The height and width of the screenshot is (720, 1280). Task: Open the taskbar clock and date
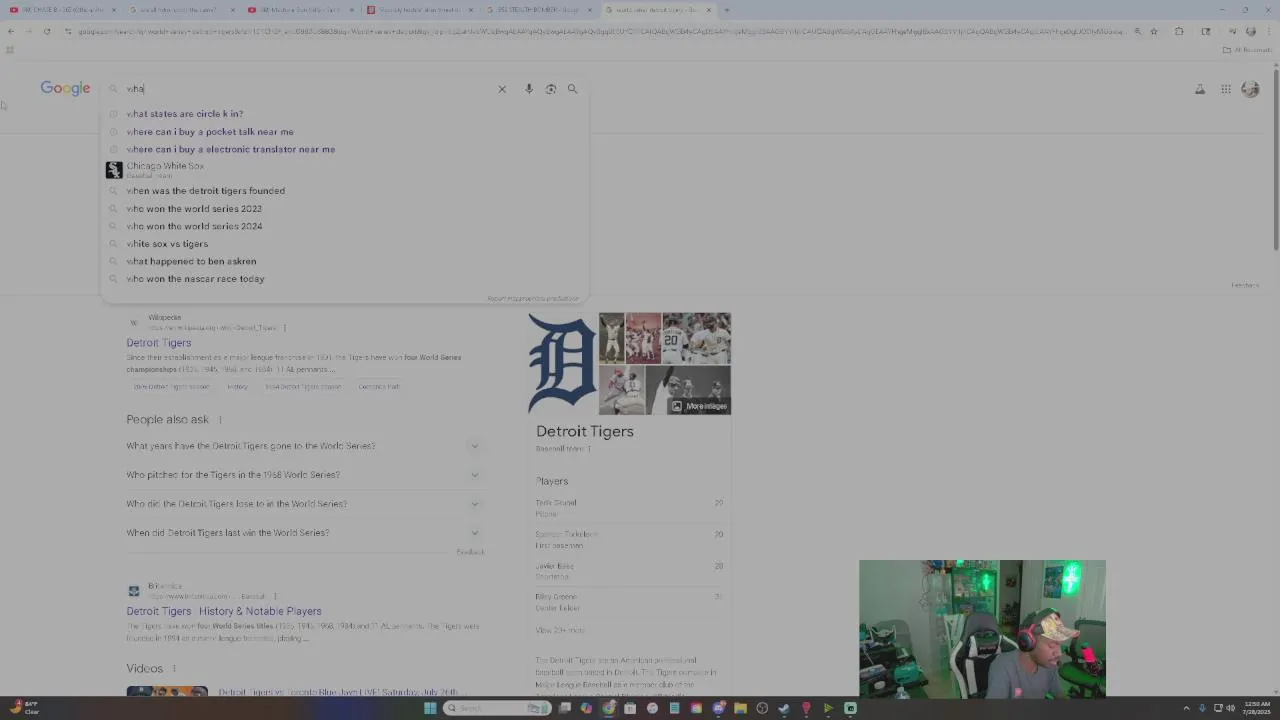(x=1256, y=708)
